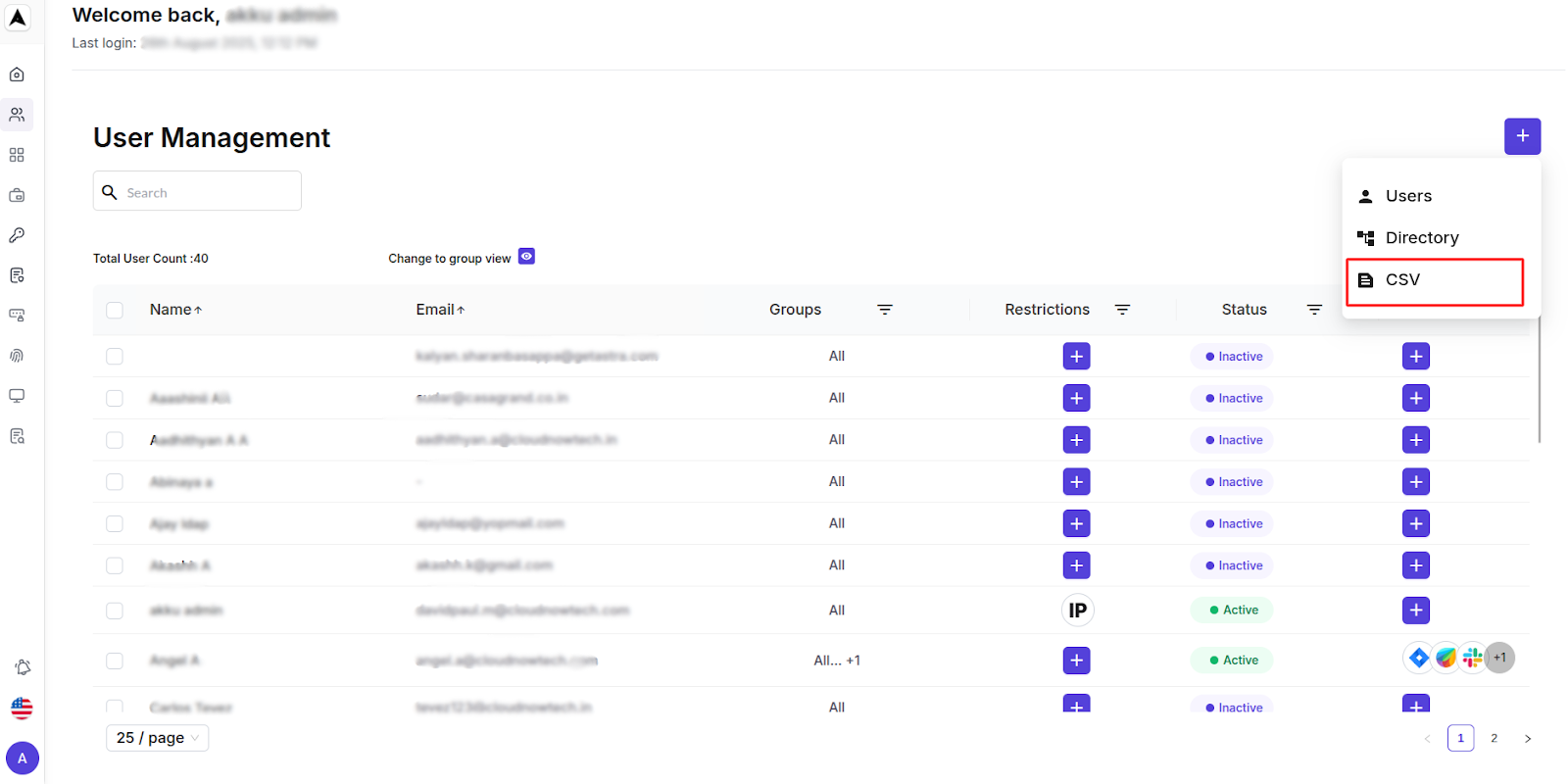The image size is (1568, 784).
Task: Click the wallet icon in the sidebar
Action: 17,195
